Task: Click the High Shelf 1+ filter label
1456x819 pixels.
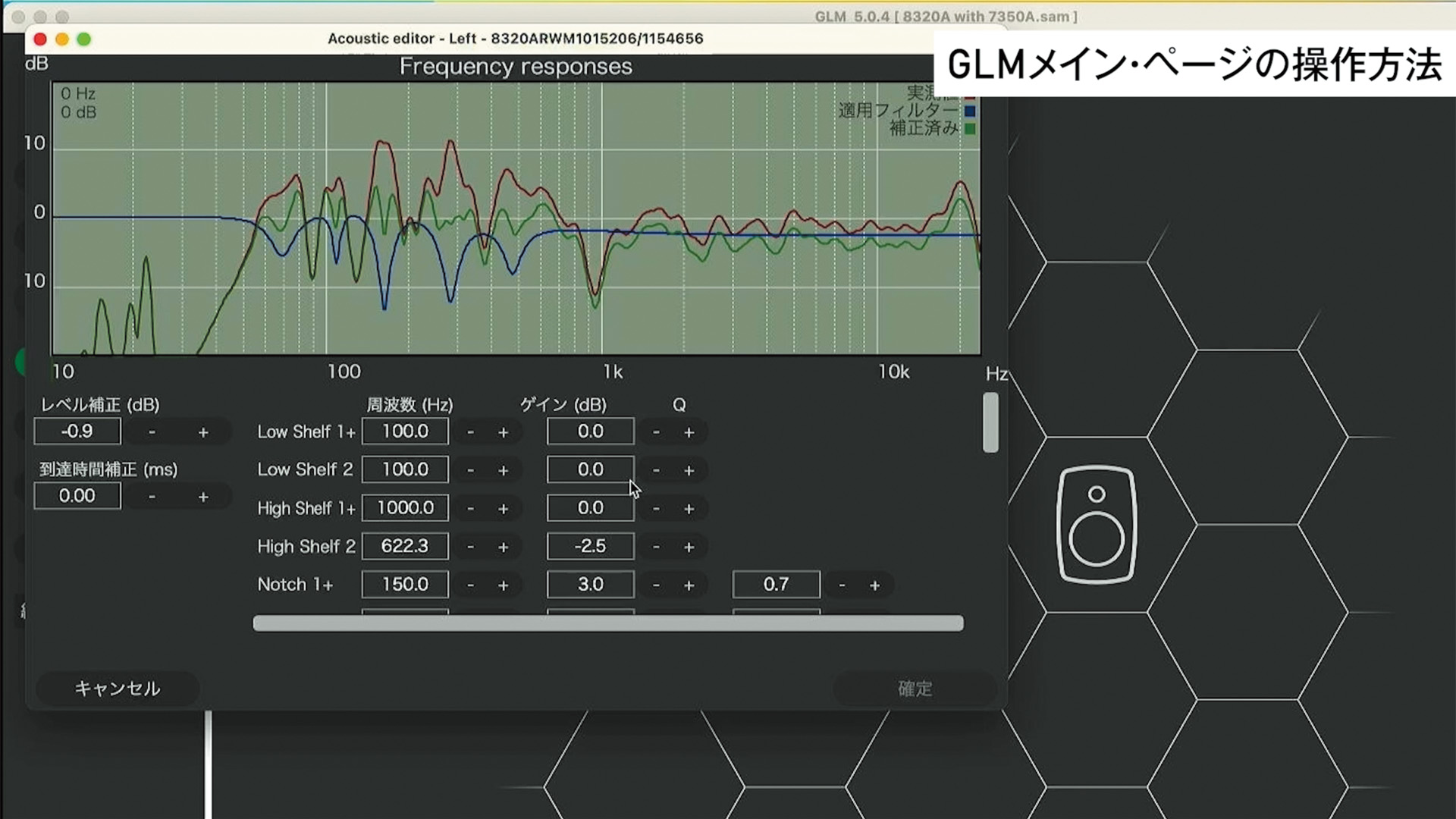Action: [306, 508]
